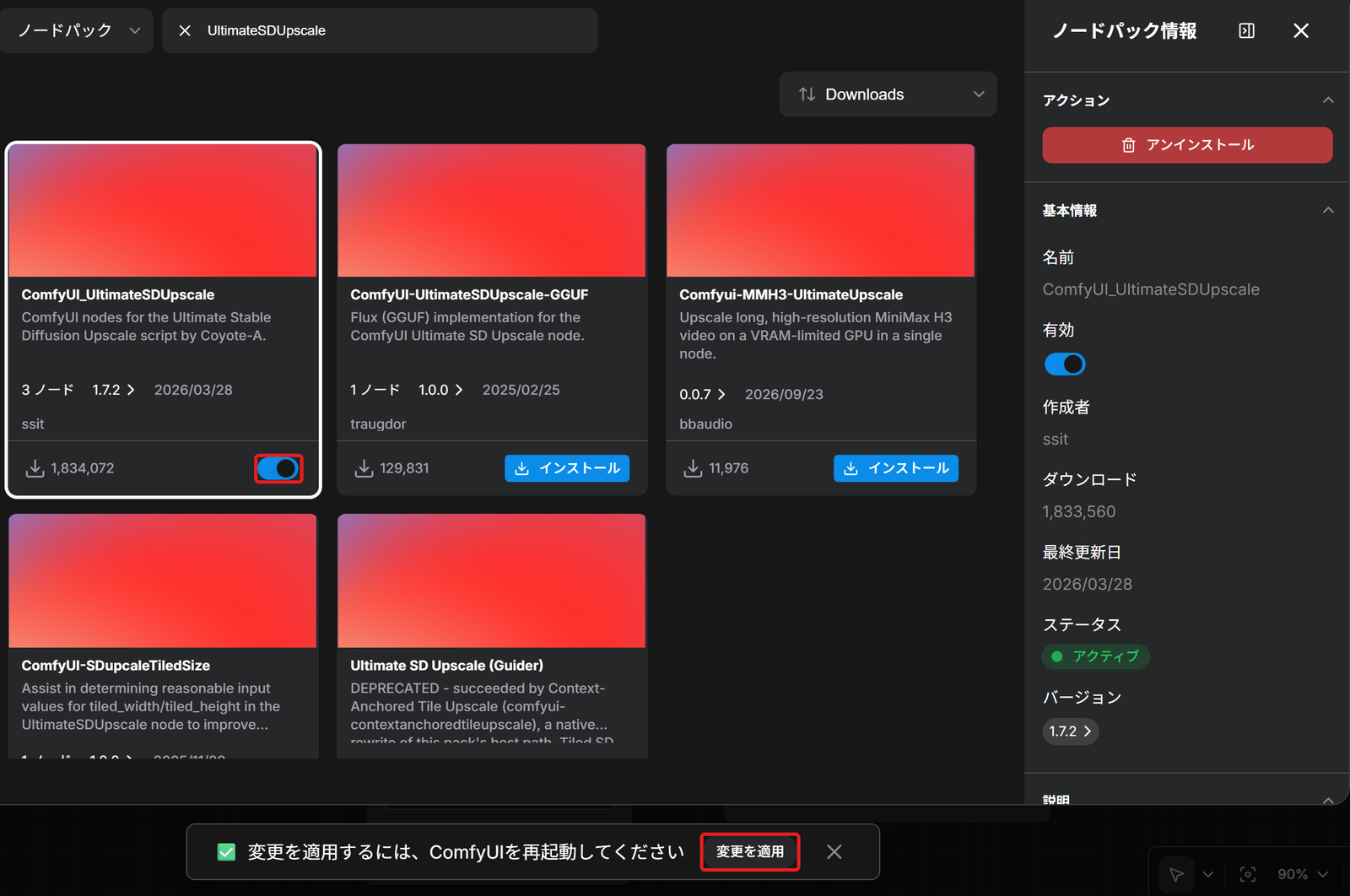The image size is (1350, 896).
Task: Click the Ultimate SD Upscale (Guider) title
Action: coord(447,666)
